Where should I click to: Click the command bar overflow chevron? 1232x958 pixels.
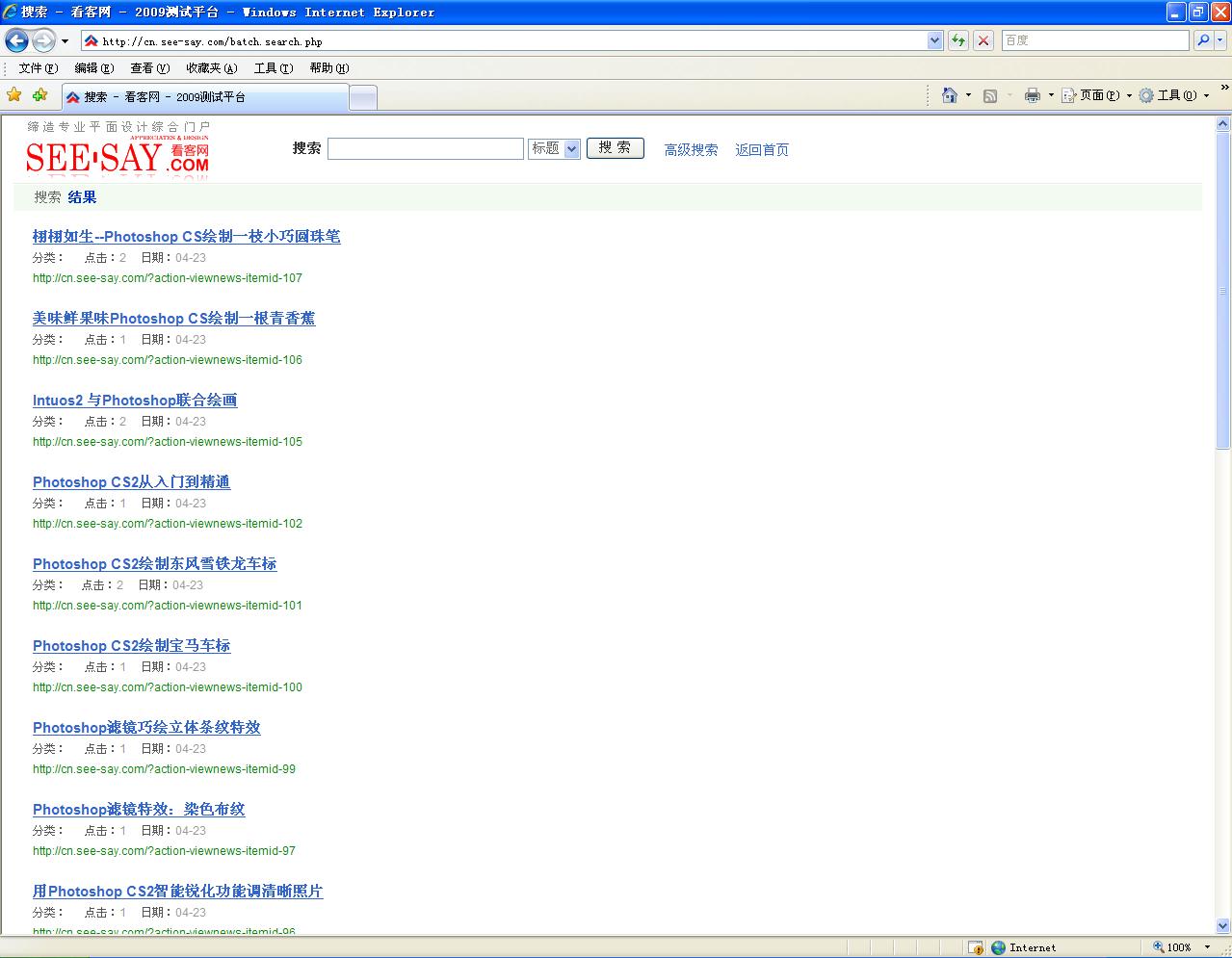[x=1224, y=89]
